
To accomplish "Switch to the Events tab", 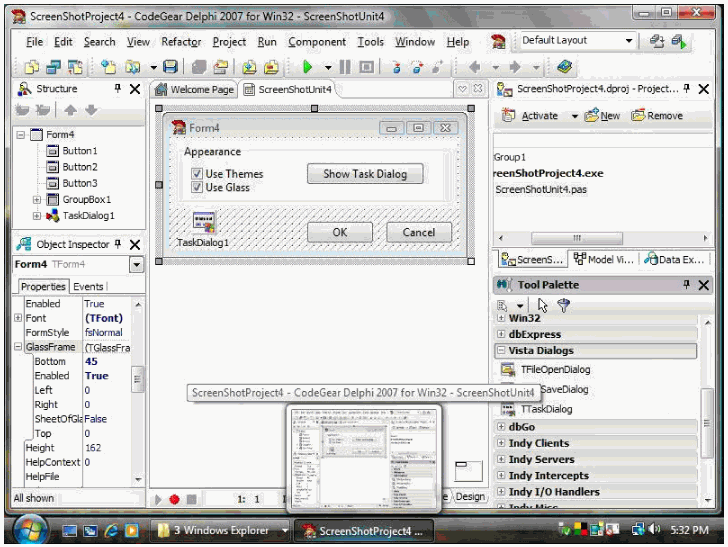I will 89,287.
